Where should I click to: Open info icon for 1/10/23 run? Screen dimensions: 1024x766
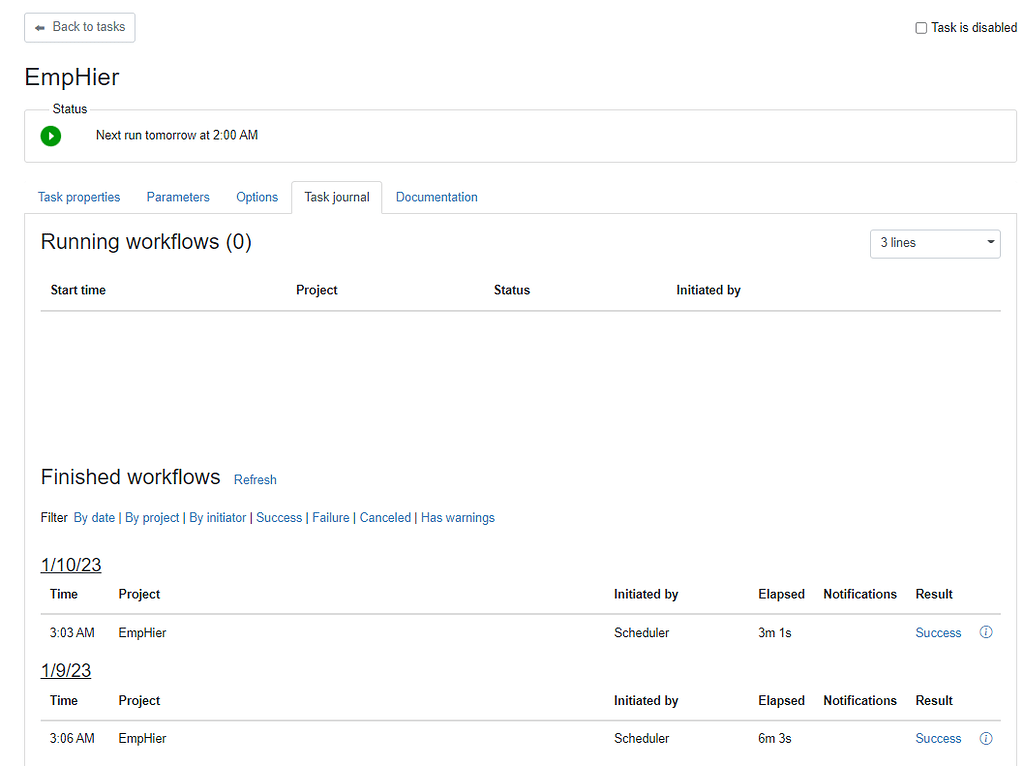[x=986, y=632]
